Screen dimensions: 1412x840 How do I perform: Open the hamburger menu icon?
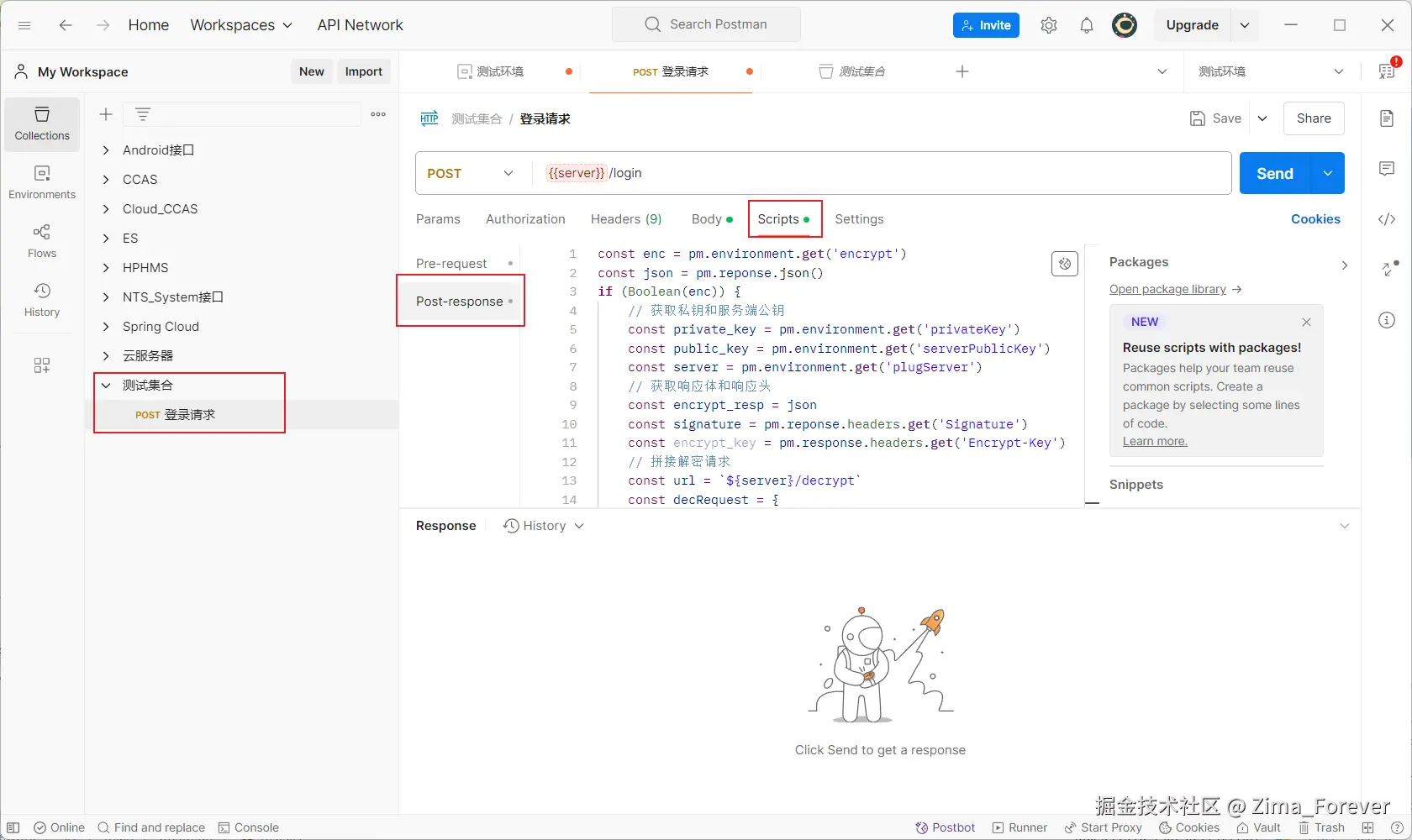pos(24,25)
